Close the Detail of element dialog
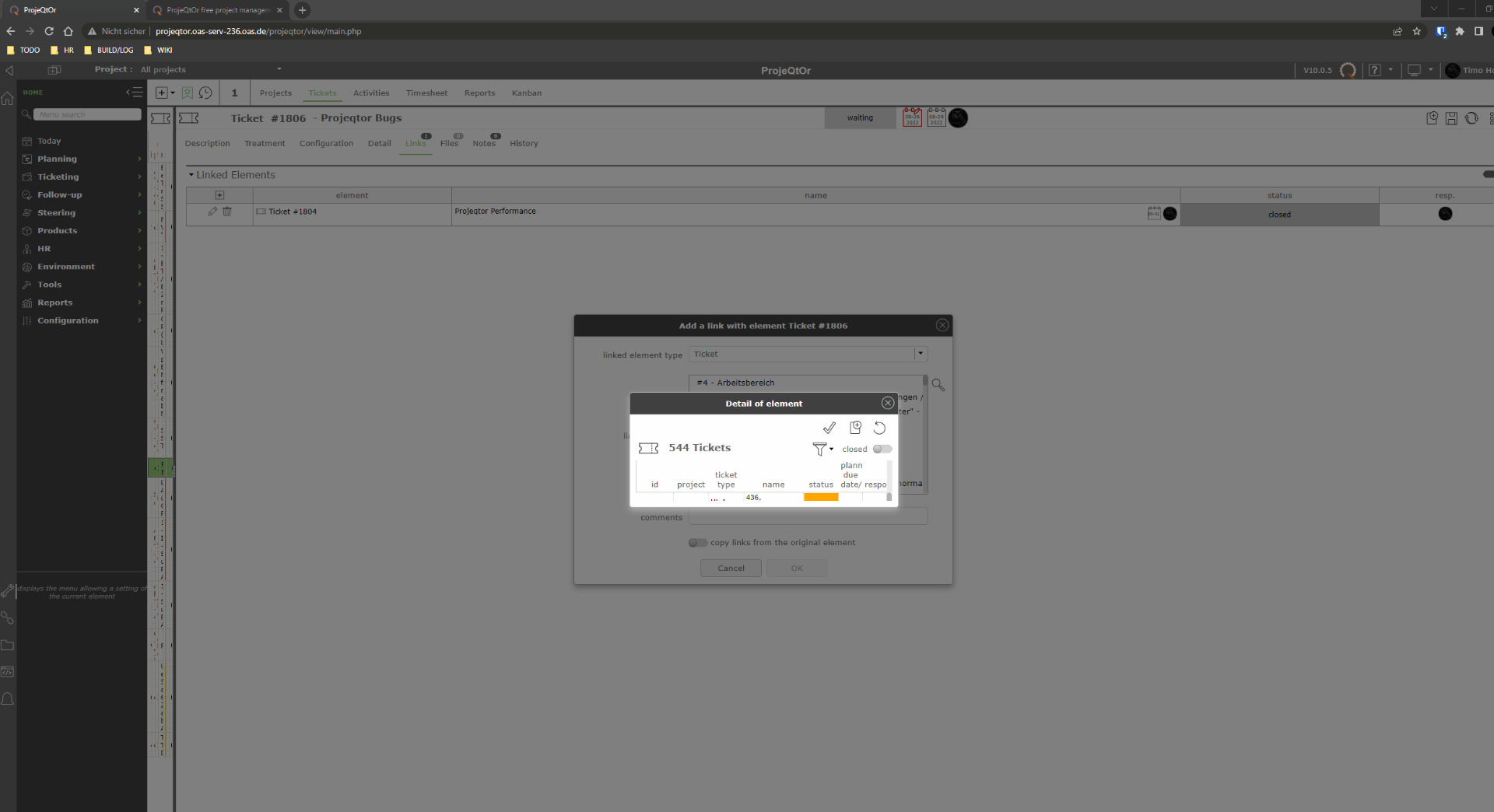Image resolution: width=1494 pixels, height=812 pixels. coord(887,403)
